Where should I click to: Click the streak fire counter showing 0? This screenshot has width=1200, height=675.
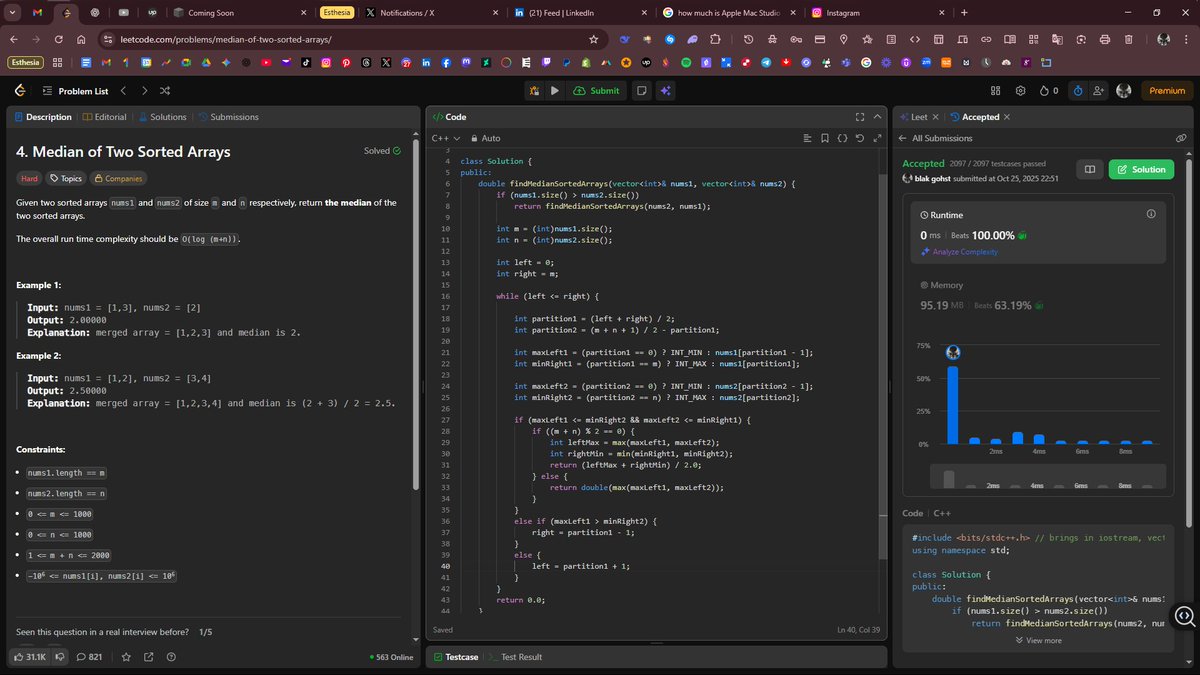(x=1049, y=91)
